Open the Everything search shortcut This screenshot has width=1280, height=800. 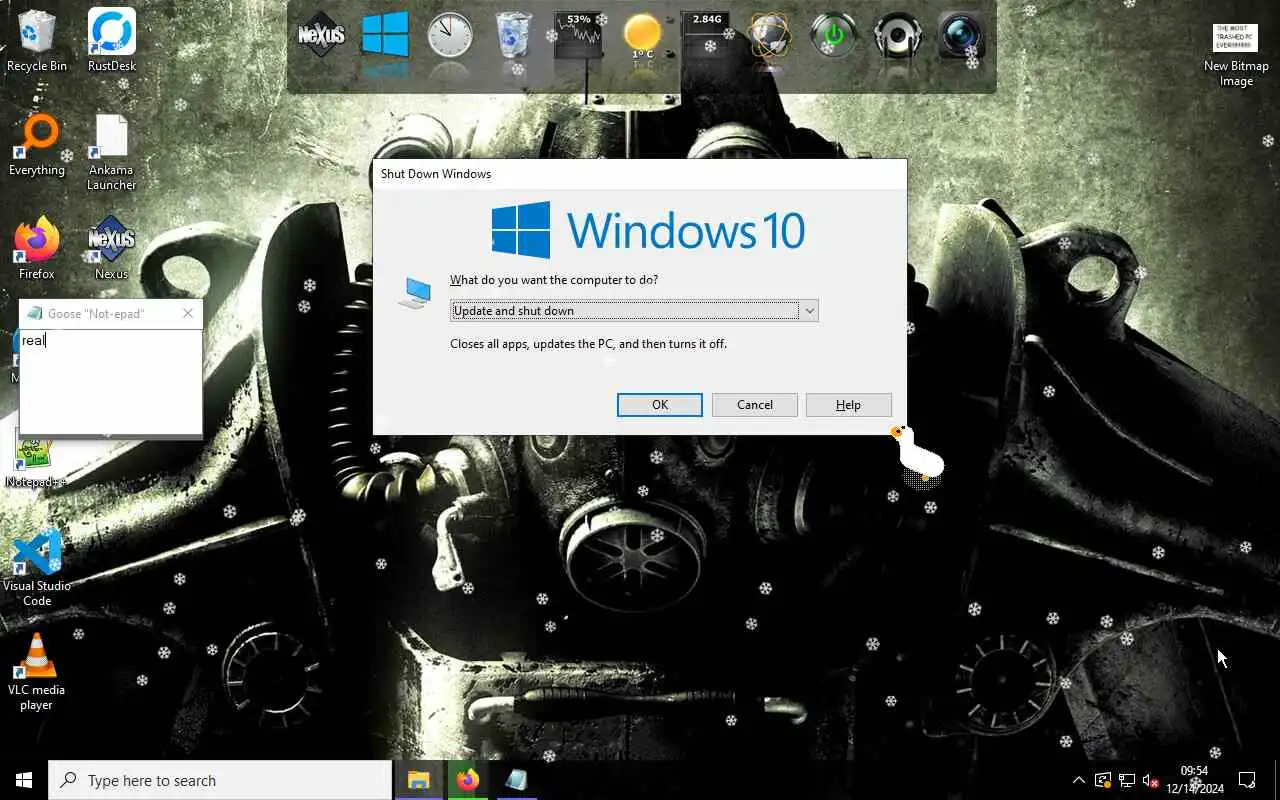tap(37, 145)
